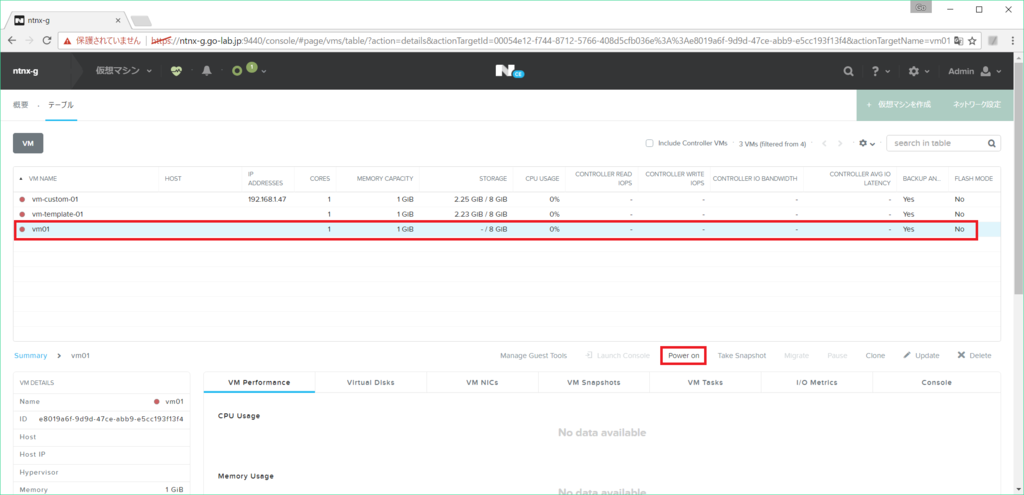Reload the page with refresh icon
Viewport: 1024px width, 495px height.
(x=47, y=40)
